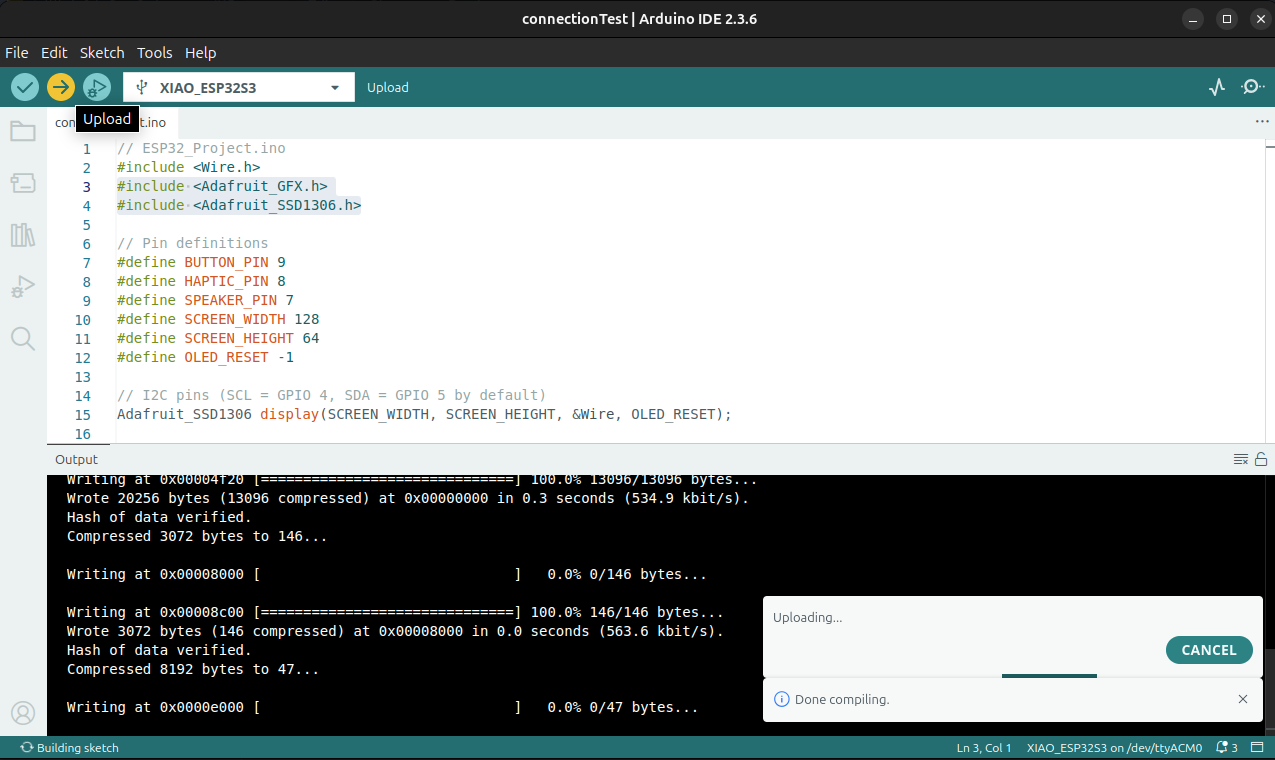Dismiss the Done compiling notification
The height and width of the screenshot is (760, 1275).
1243,699
